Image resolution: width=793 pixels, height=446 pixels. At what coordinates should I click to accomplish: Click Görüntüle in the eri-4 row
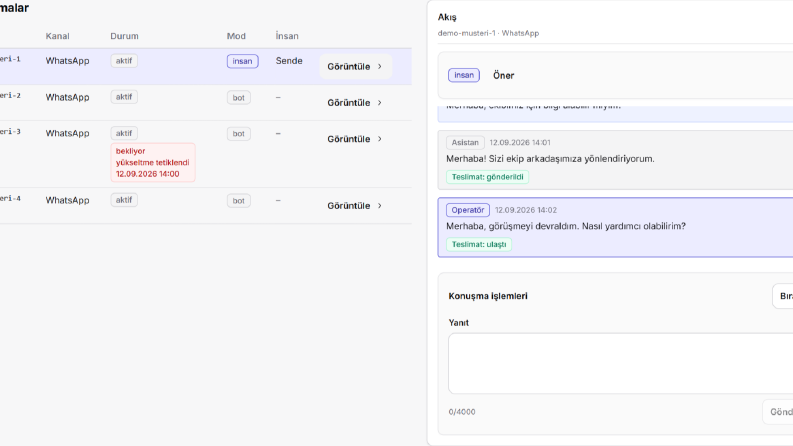pos(356,206)
